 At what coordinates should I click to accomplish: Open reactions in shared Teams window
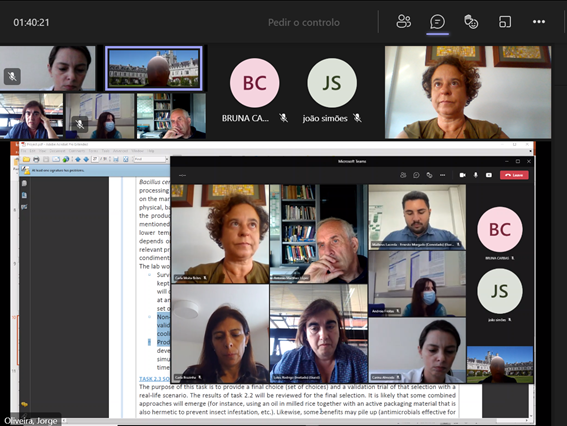click(429, 175)
